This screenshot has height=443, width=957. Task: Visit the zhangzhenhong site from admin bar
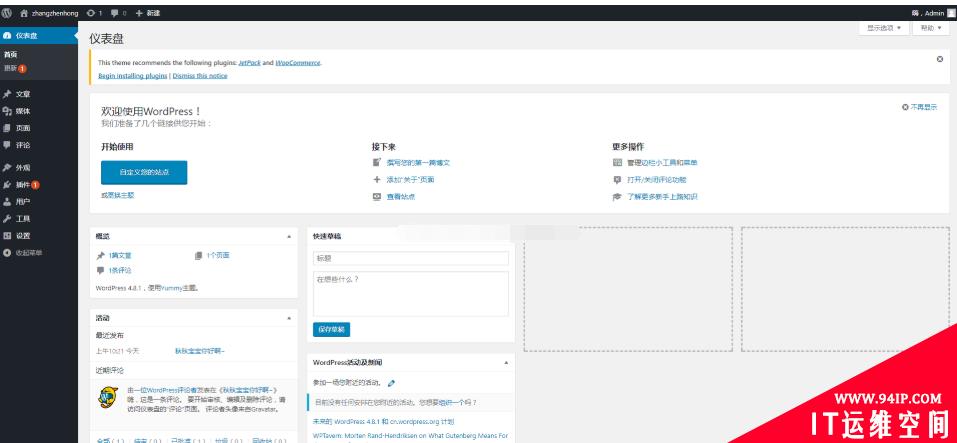coord(49,13)
